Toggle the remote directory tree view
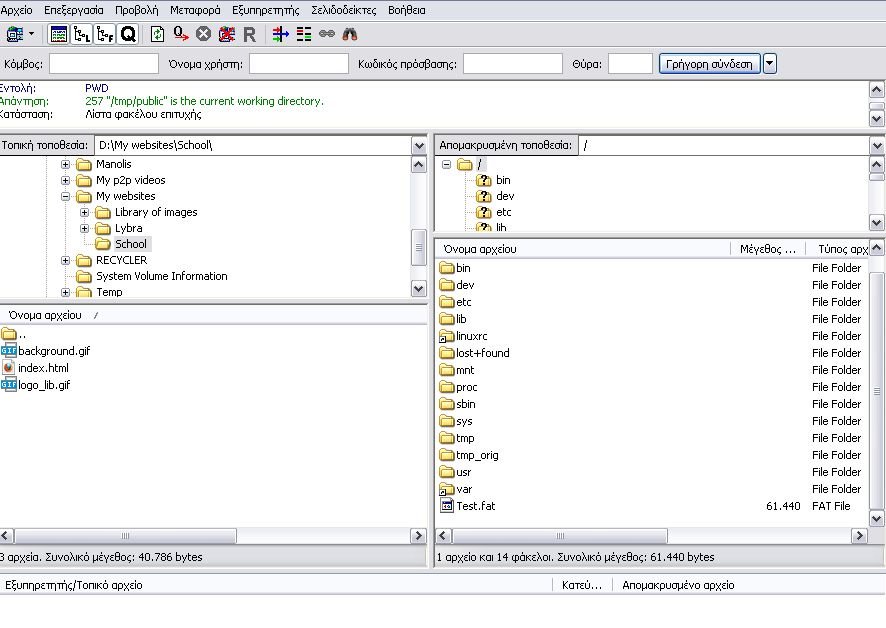The width and height of the screenshot is (886, 628). pos(105,34)
